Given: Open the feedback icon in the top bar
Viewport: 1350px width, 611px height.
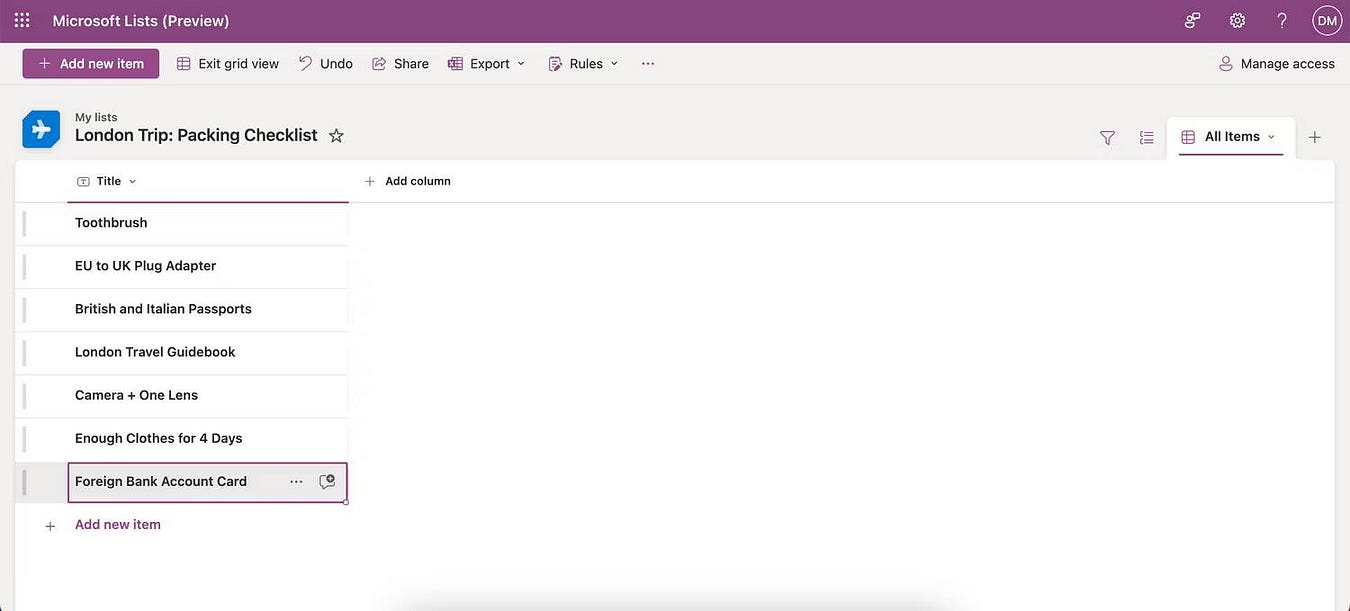Looking at the screenshot, I should [x=1191, y=19].
